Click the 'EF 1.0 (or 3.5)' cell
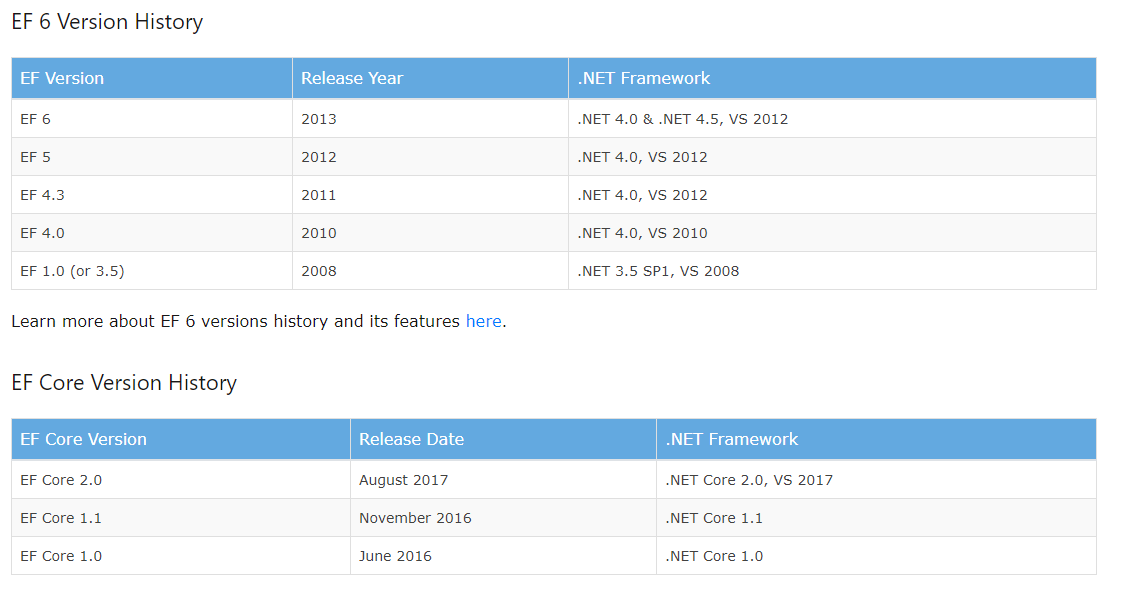The width and height of the screenshot is (1127, 599). [152, 271]
